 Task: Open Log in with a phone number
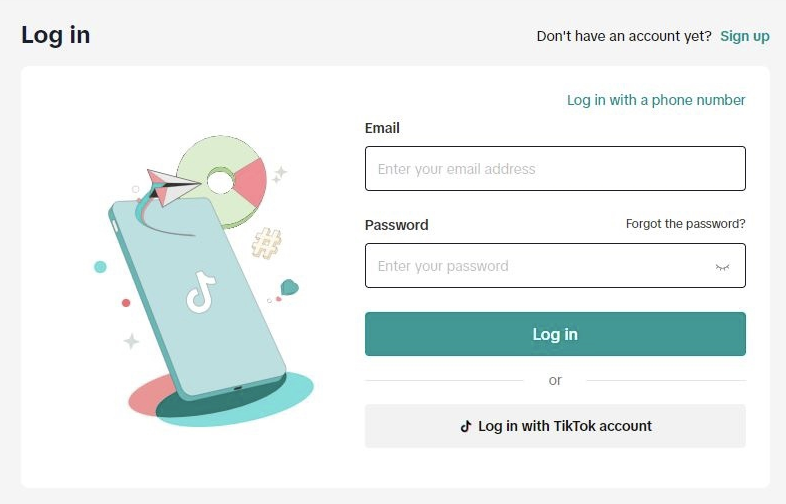[656, 100]
